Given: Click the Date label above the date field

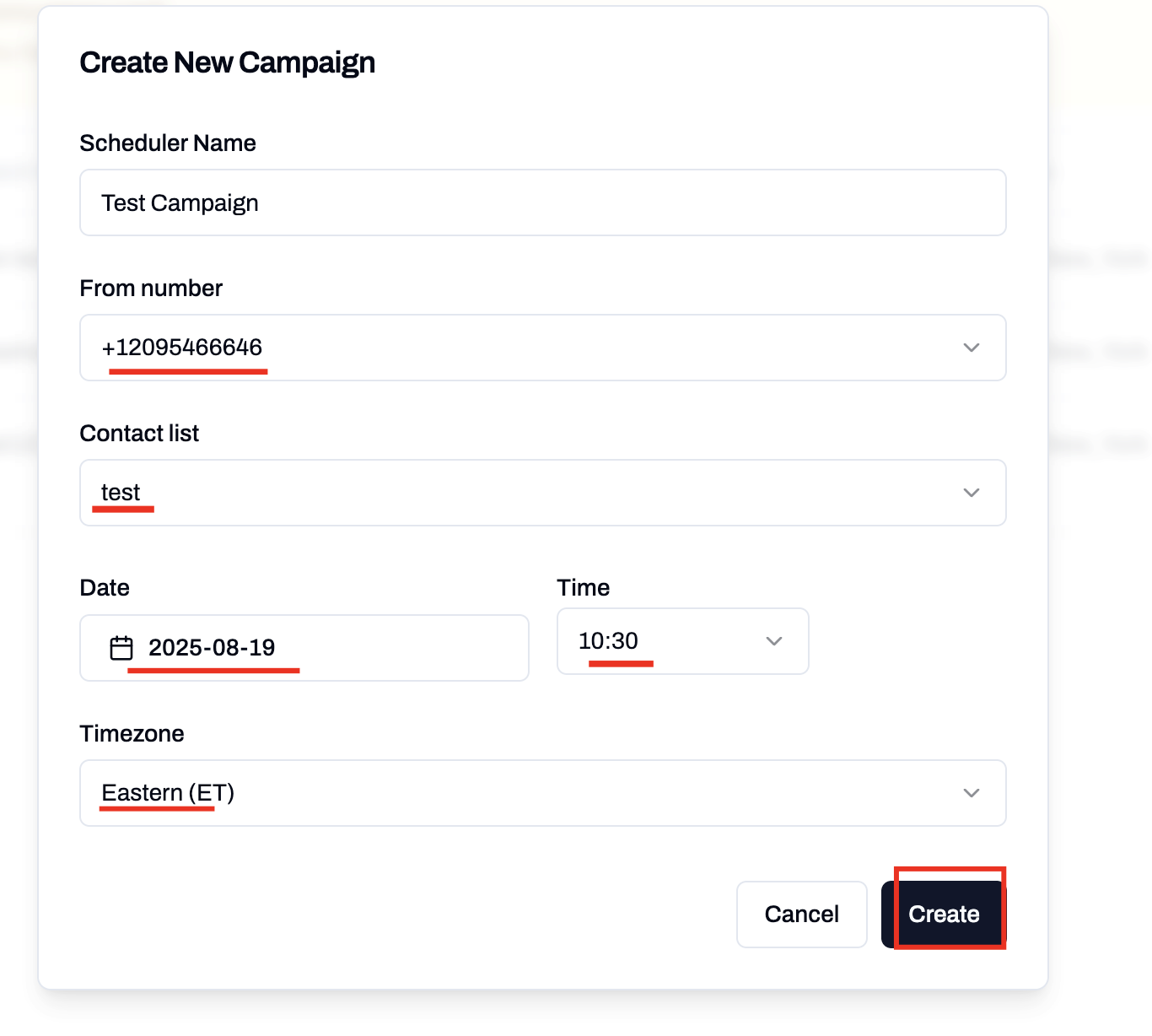Looking at the screenshot, I should [x=105, y=587].
